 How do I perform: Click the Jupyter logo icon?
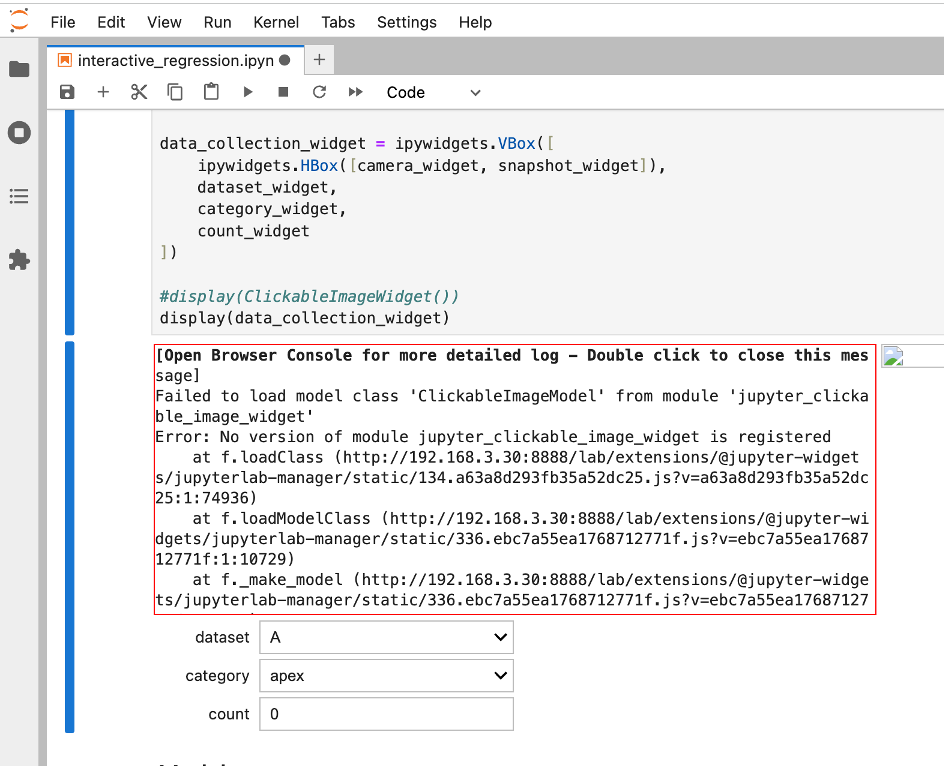pyautogui.click(x=19, y=20)
